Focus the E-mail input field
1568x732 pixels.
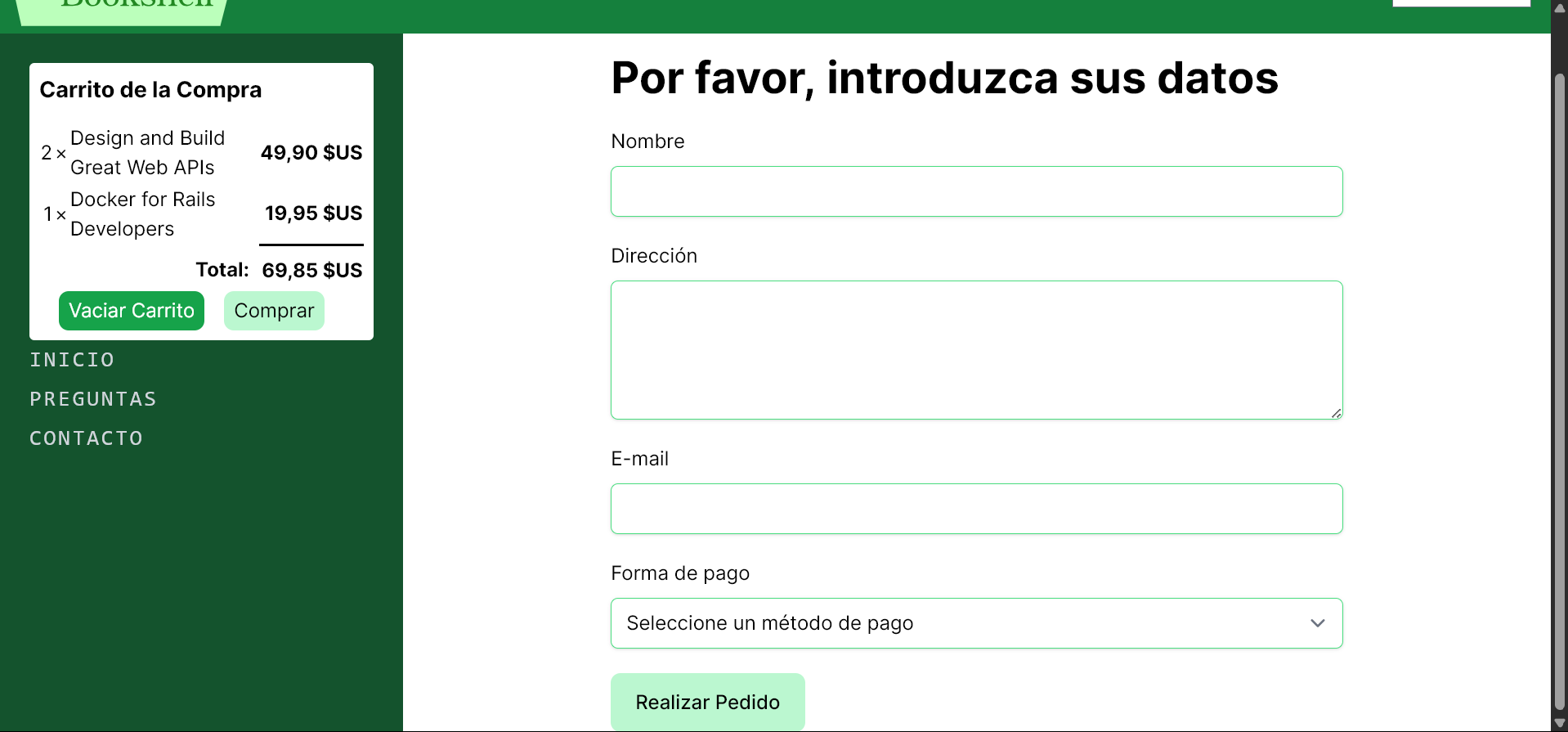[x=975, y=509]
